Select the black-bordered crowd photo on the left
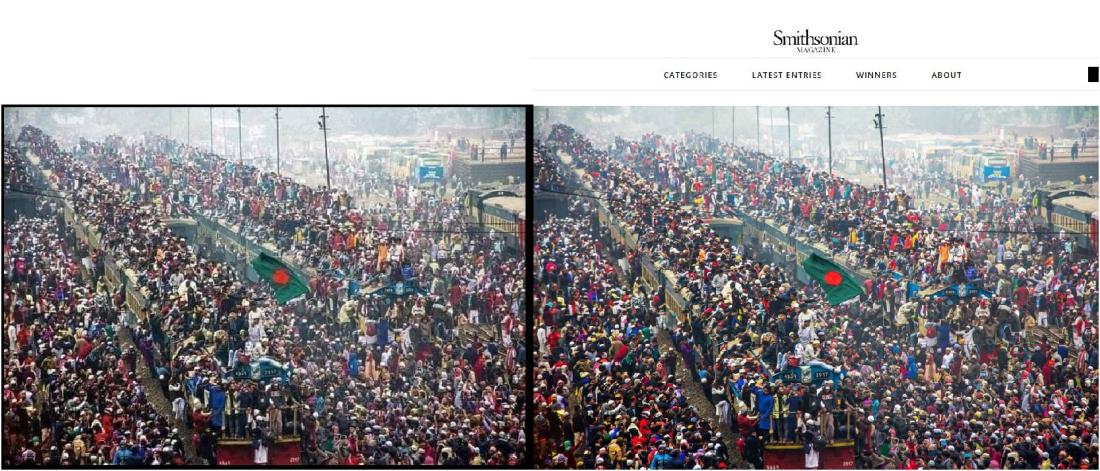This screenshot has height=471, width=1100. [x=266, y=286]
